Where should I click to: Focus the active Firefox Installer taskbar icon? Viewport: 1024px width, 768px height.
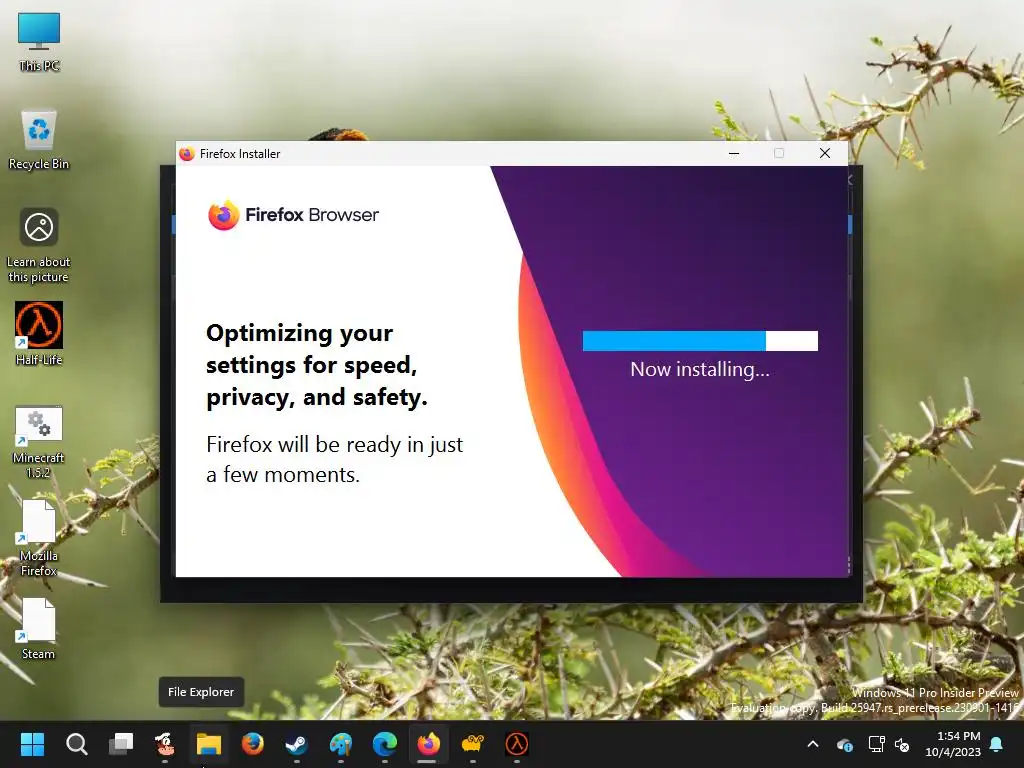point(428,743)
